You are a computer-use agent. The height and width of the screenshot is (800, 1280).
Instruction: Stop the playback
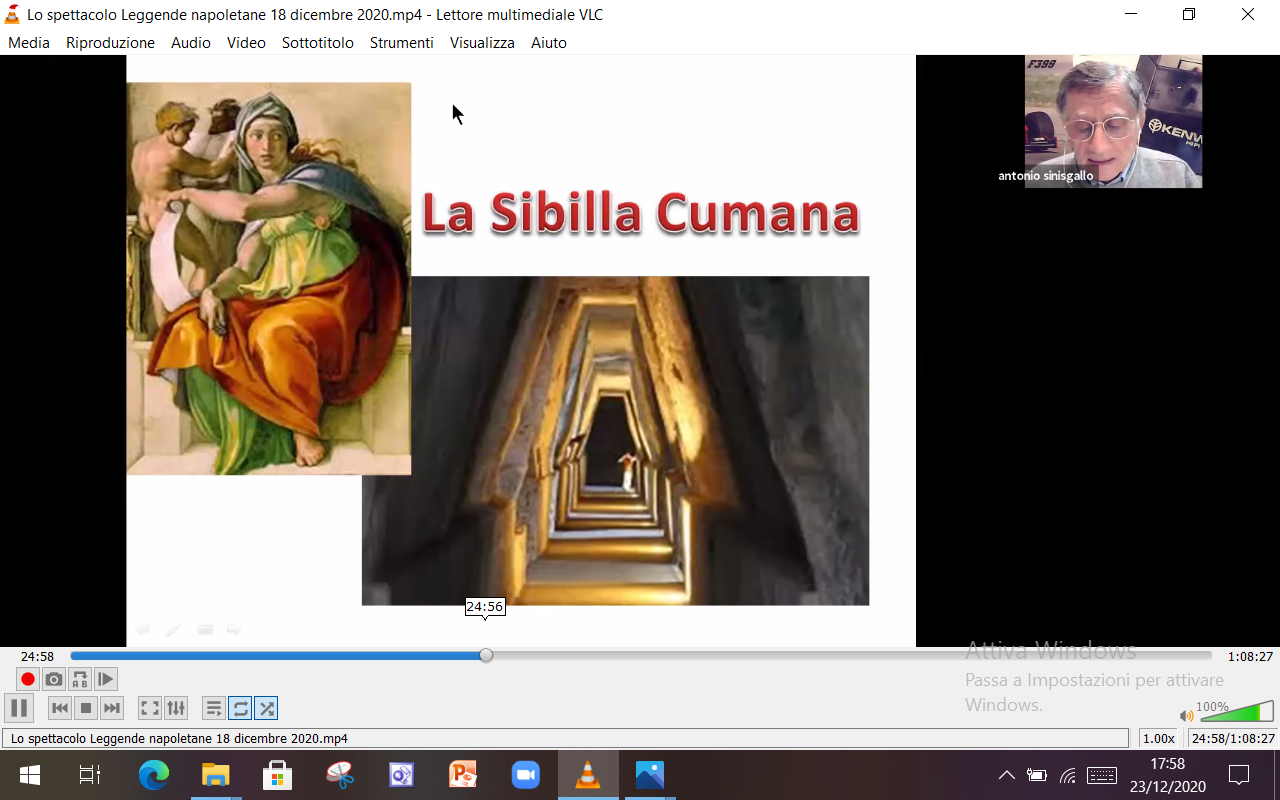coord(86,708)
